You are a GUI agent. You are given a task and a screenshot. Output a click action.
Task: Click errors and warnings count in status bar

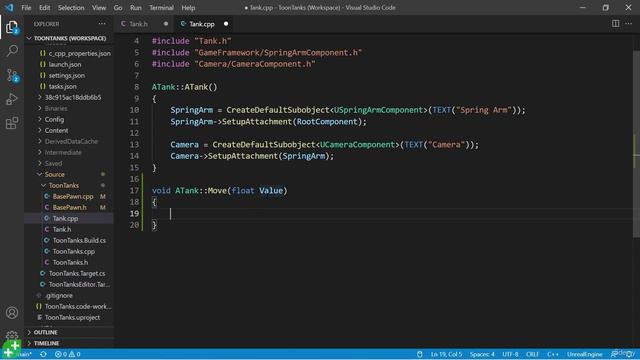point(67,354)
